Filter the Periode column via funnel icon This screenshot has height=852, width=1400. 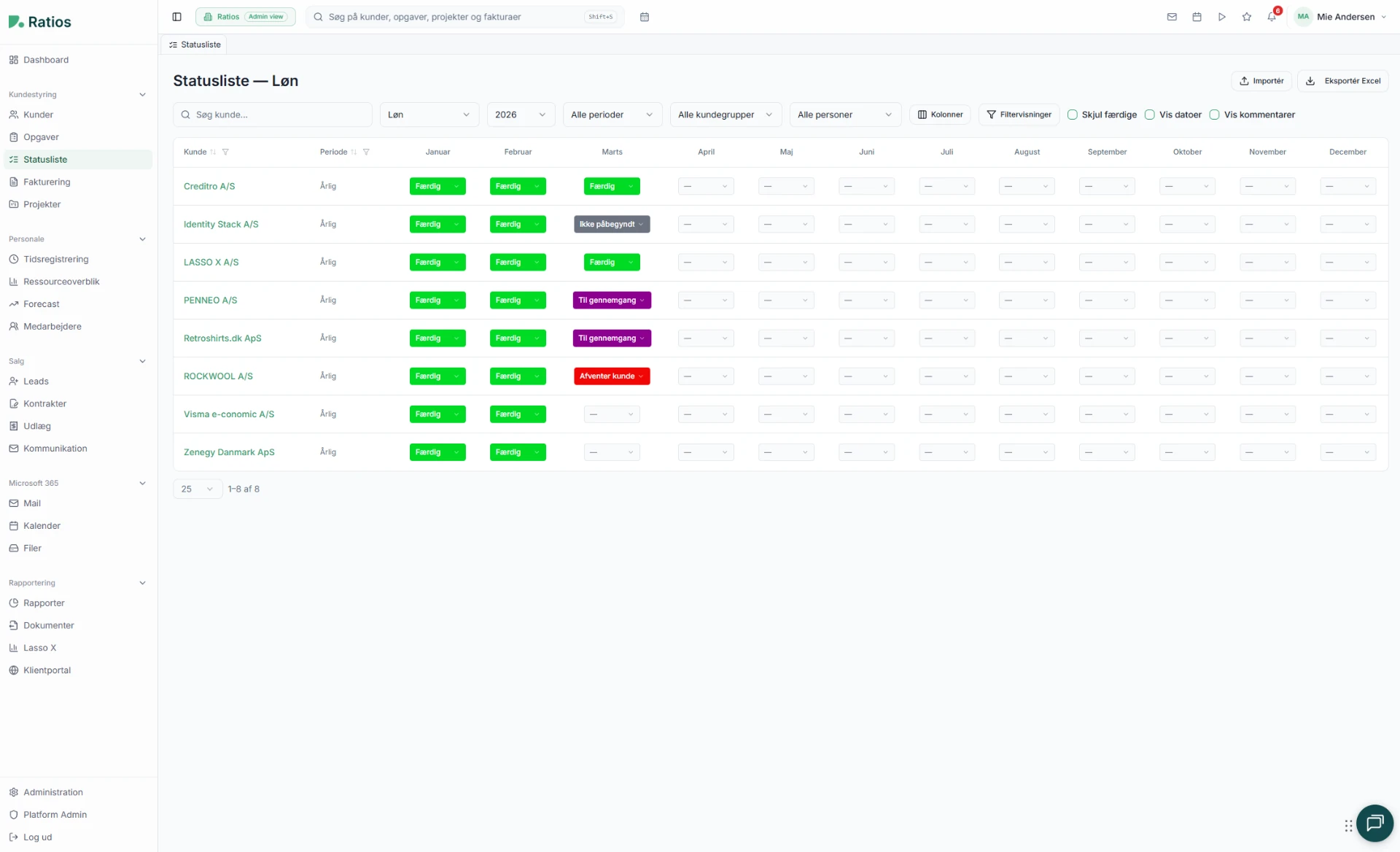366,152
